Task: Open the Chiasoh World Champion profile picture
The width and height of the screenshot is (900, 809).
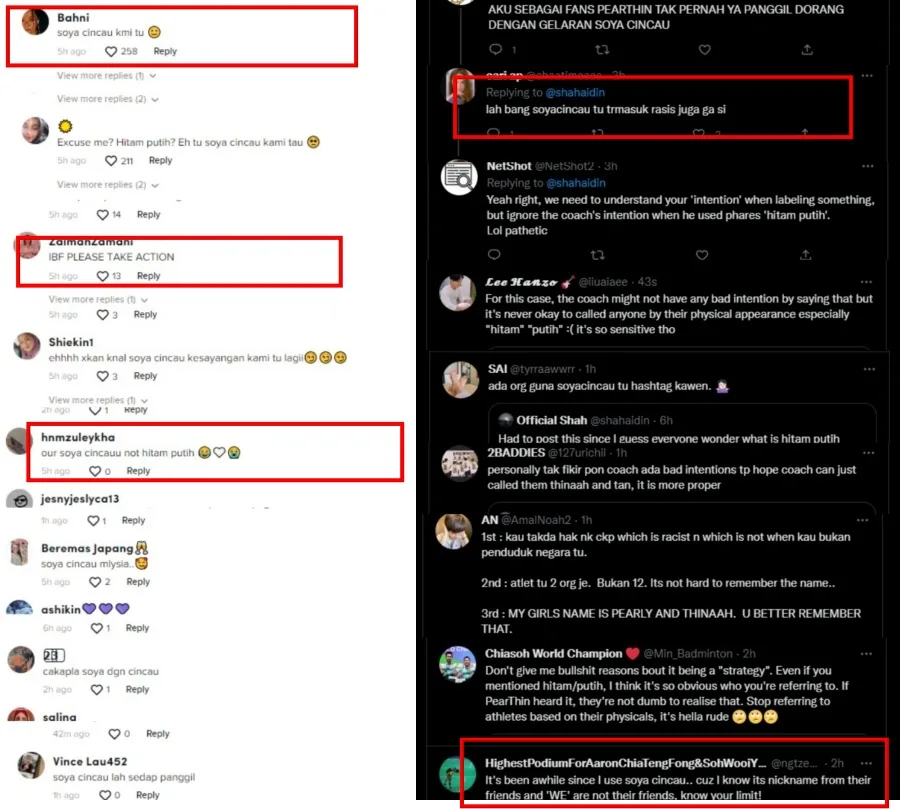Action: (x=457, y=664)
